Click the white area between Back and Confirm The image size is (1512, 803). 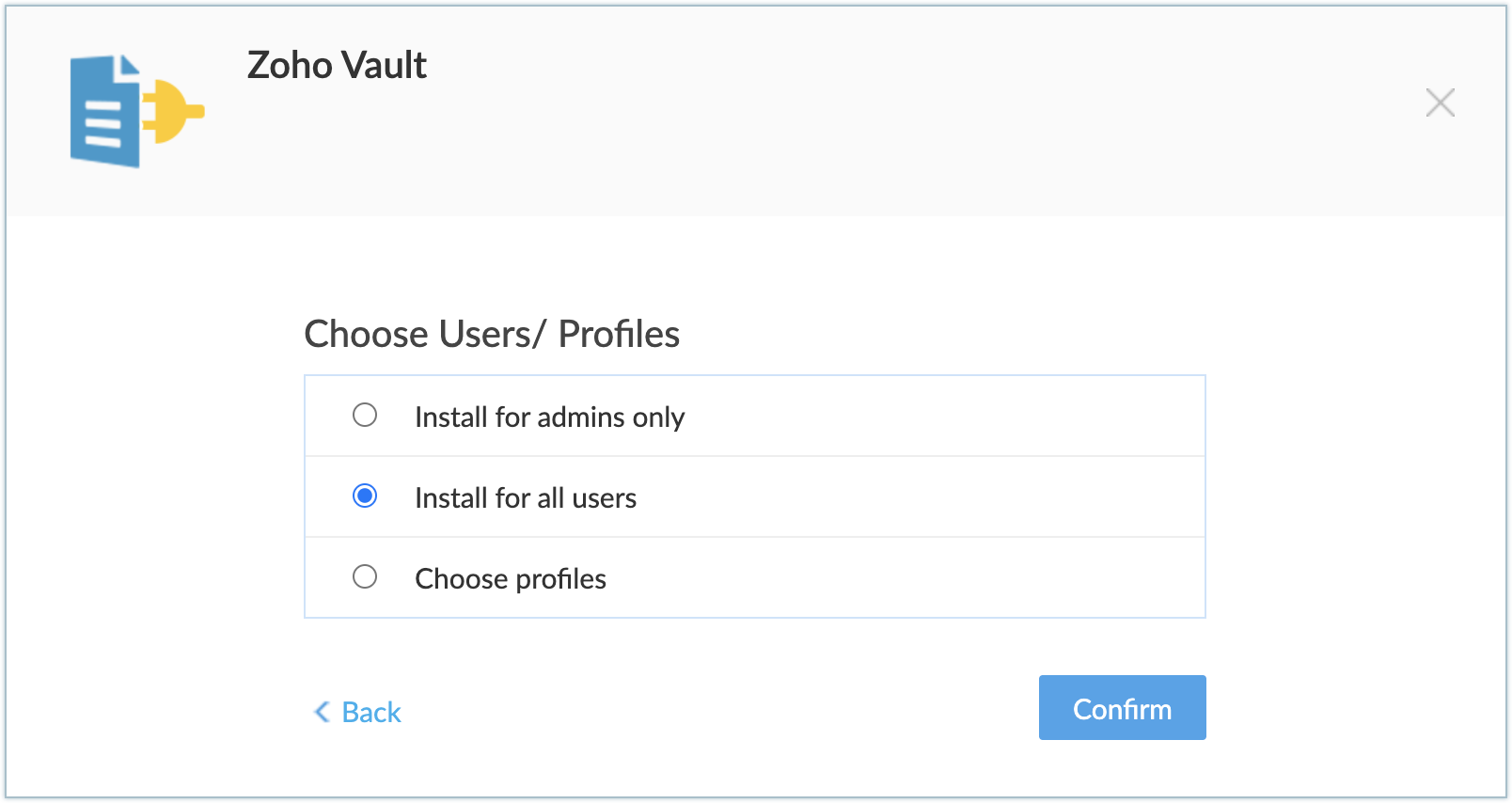[x=715, y=710]
